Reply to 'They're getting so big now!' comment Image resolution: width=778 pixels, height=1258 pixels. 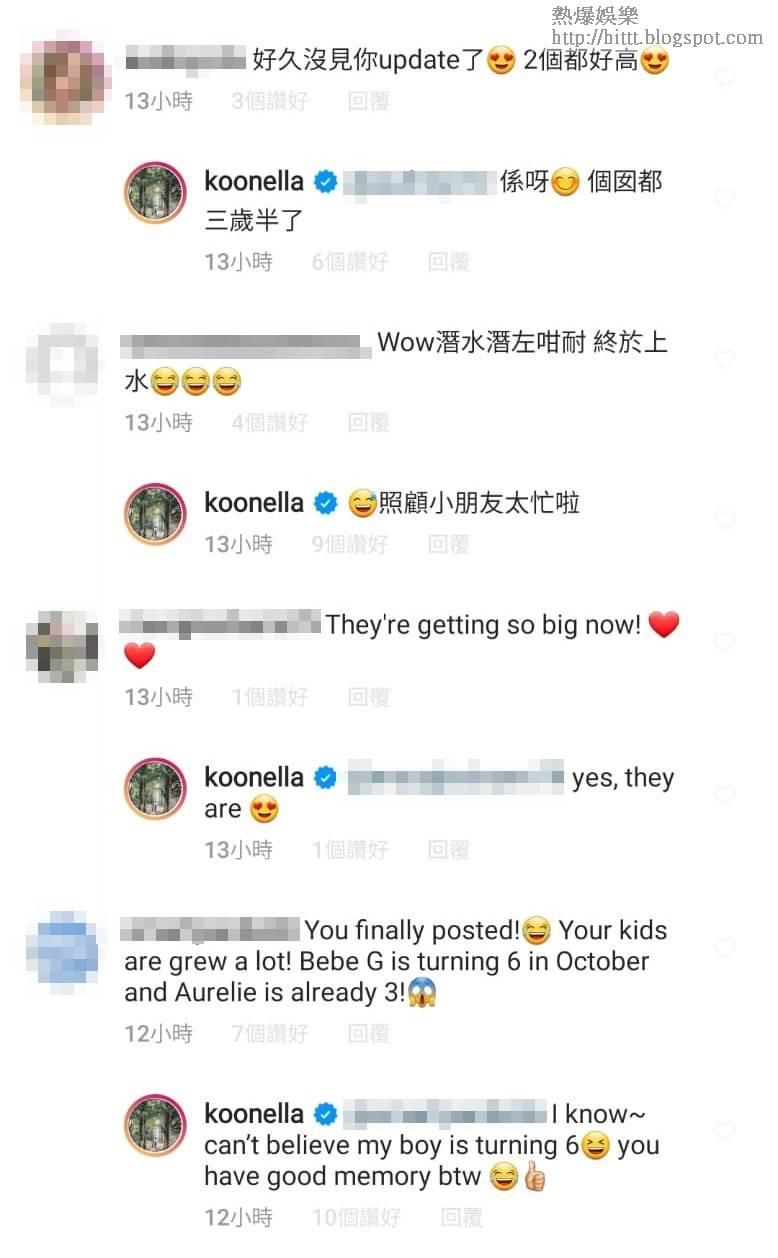pyautogui.click(x=368, y=697)
